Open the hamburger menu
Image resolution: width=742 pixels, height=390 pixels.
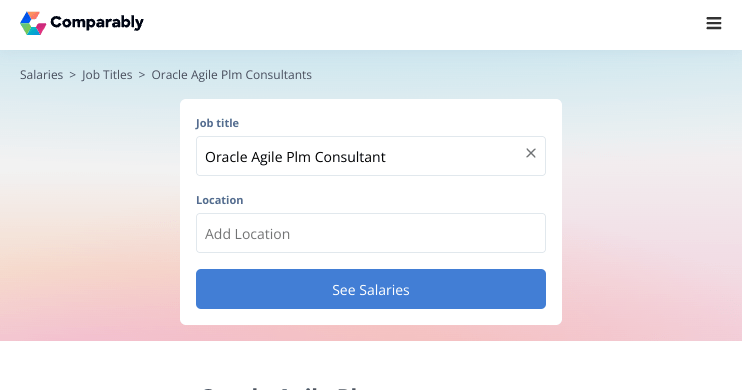click(x=714, y=23)
